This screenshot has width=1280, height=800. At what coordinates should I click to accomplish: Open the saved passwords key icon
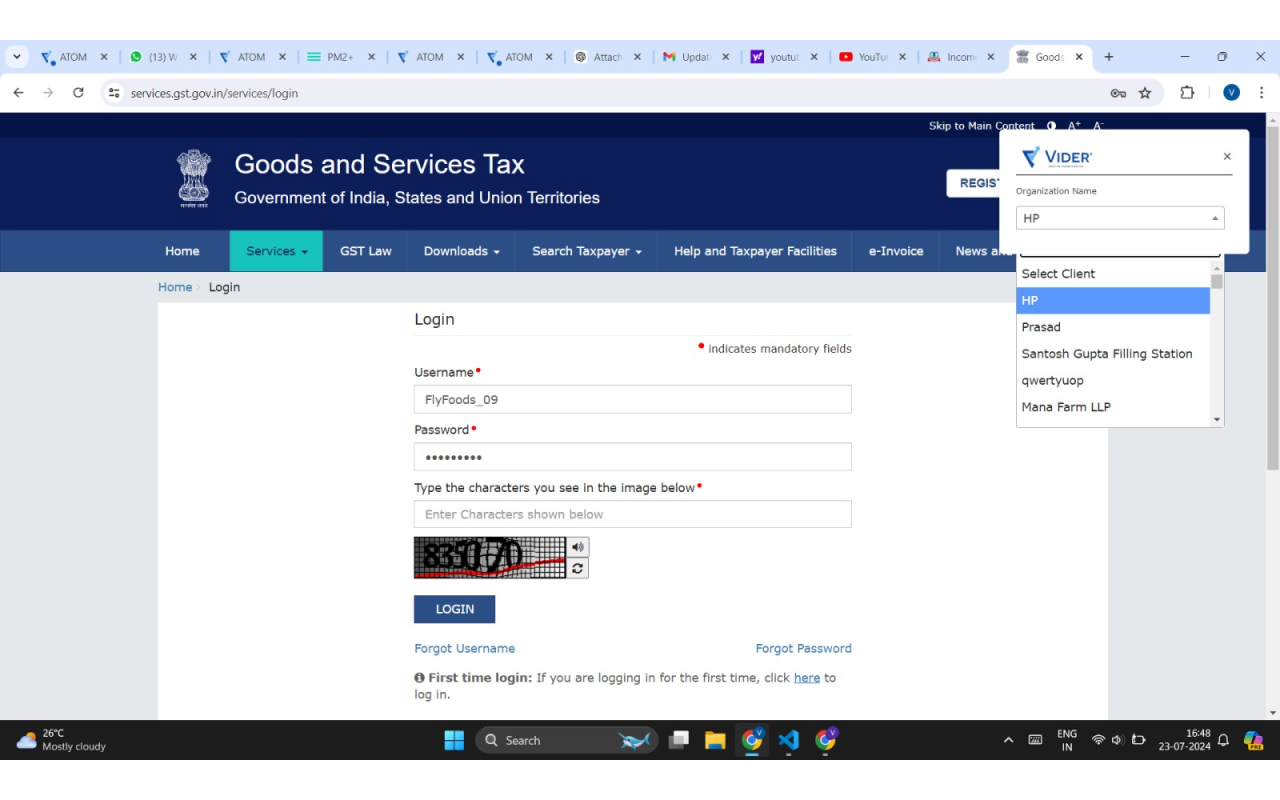tap(1118, 93)
